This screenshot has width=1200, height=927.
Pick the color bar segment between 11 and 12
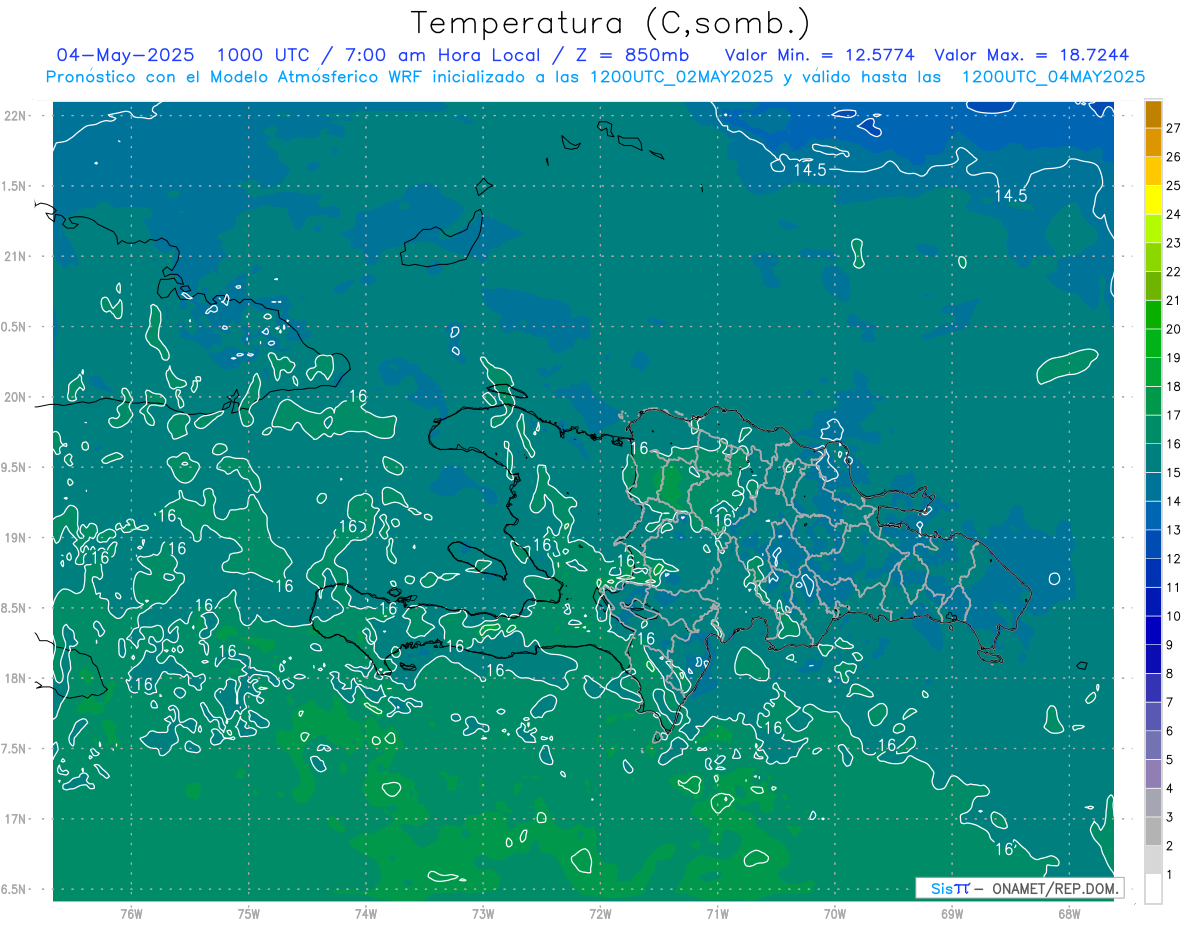[1153, 574]
